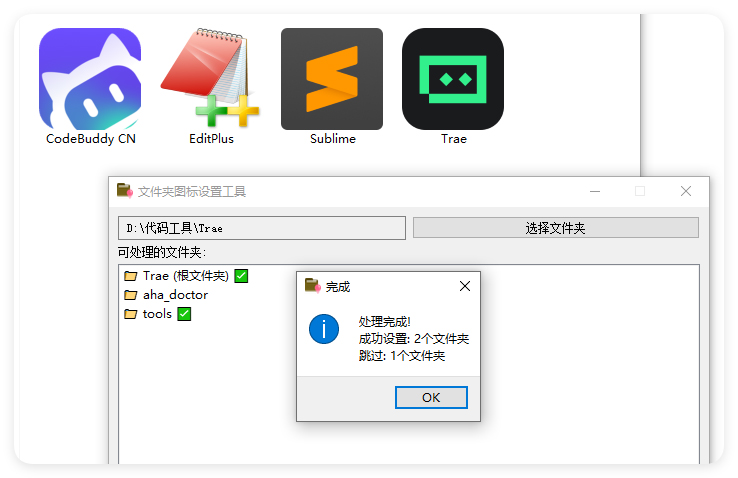Click the Trae label under black icon
The height and width of the screenshot is (478, 738).
454,139
